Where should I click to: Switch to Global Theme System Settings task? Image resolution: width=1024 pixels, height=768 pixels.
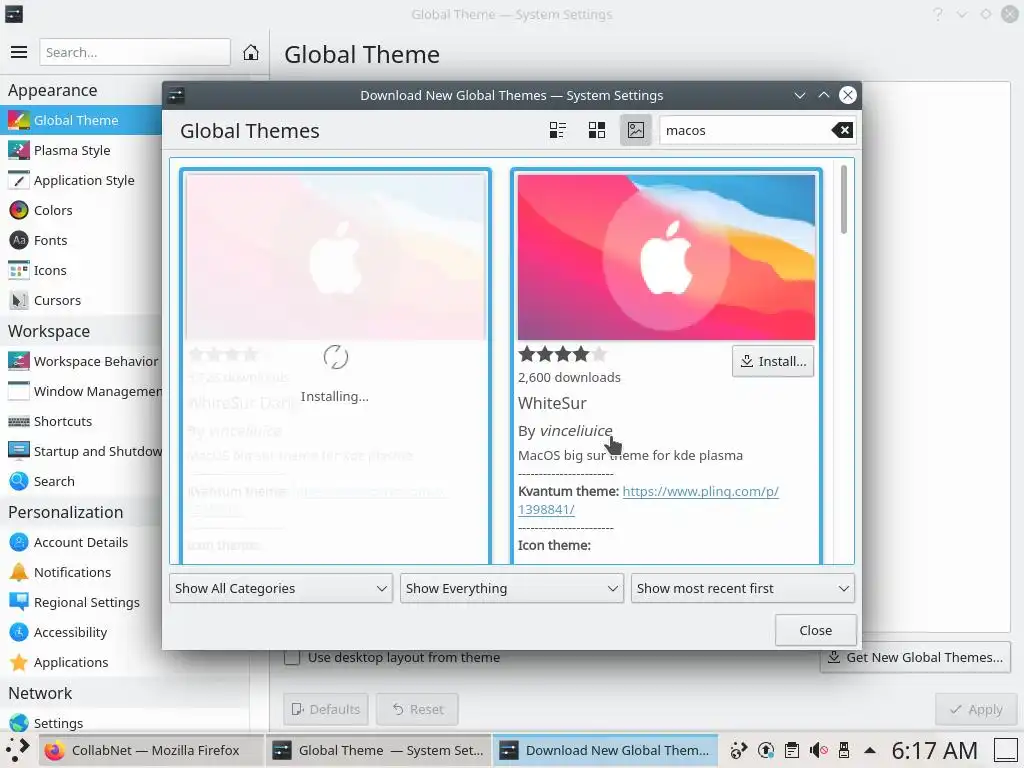[x=378, y=750]
